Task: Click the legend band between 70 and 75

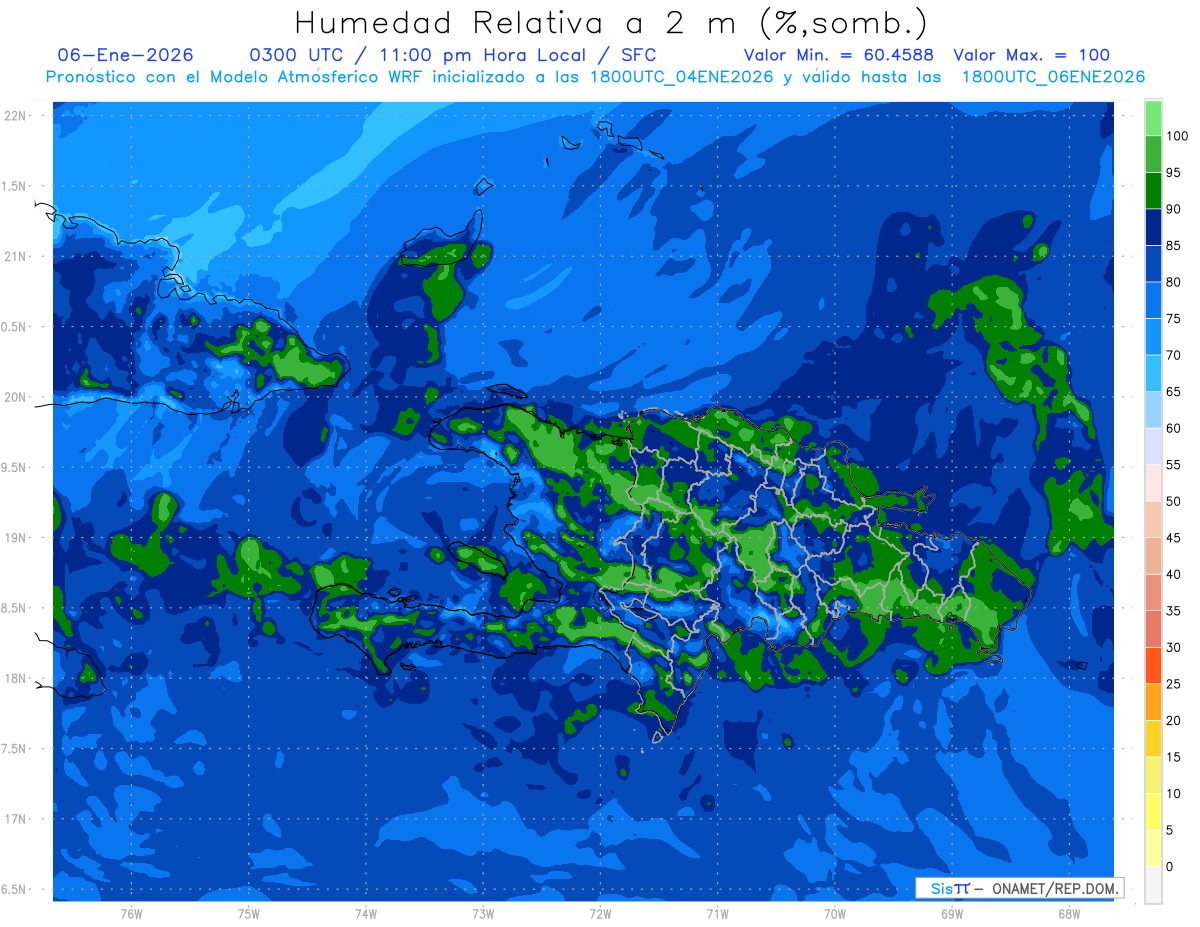Action: click(1153, 337)
